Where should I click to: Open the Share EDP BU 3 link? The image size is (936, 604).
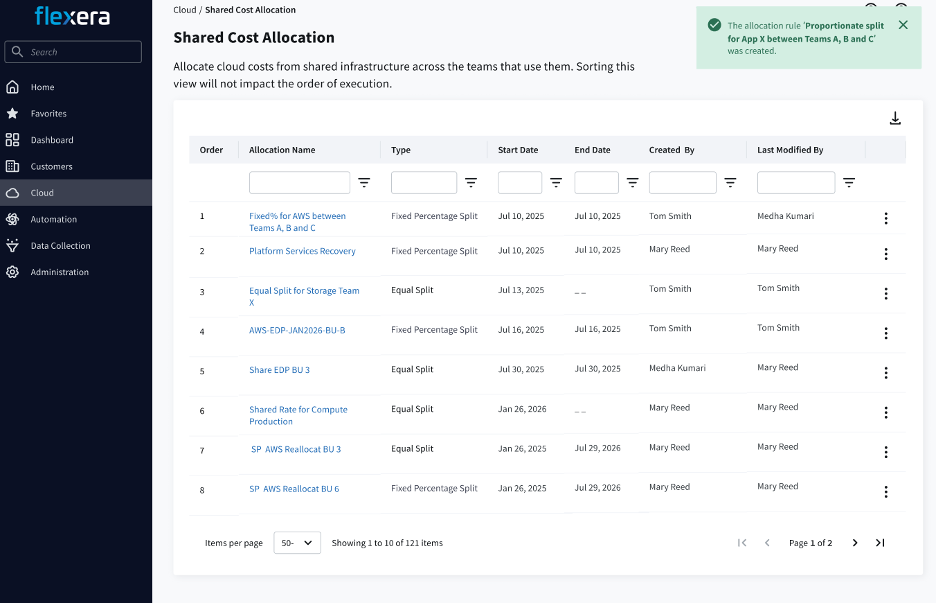[279, 370]
